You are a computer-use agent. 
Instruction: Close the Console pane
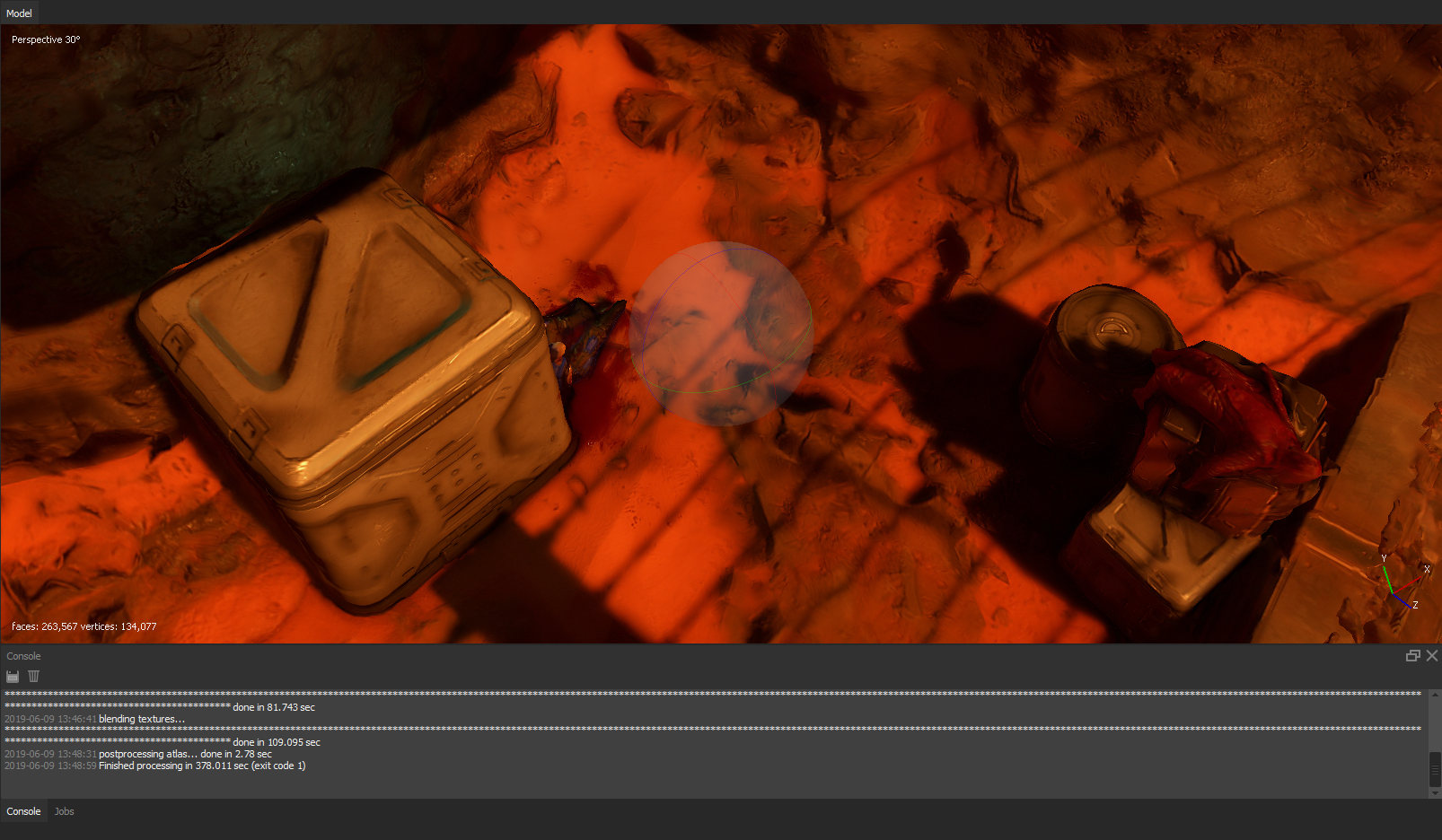[1432, 656]
